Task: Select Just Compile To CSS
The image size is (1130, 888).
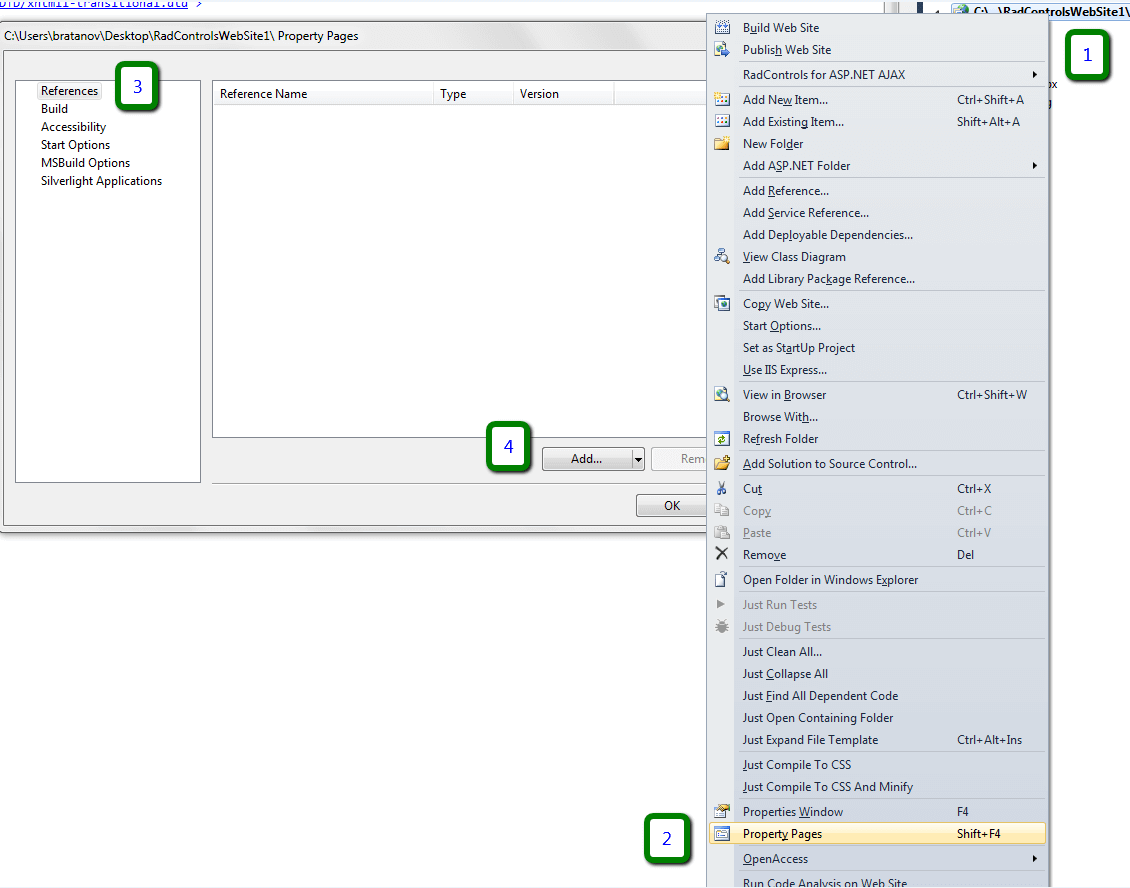Action: tap(796, 765)
